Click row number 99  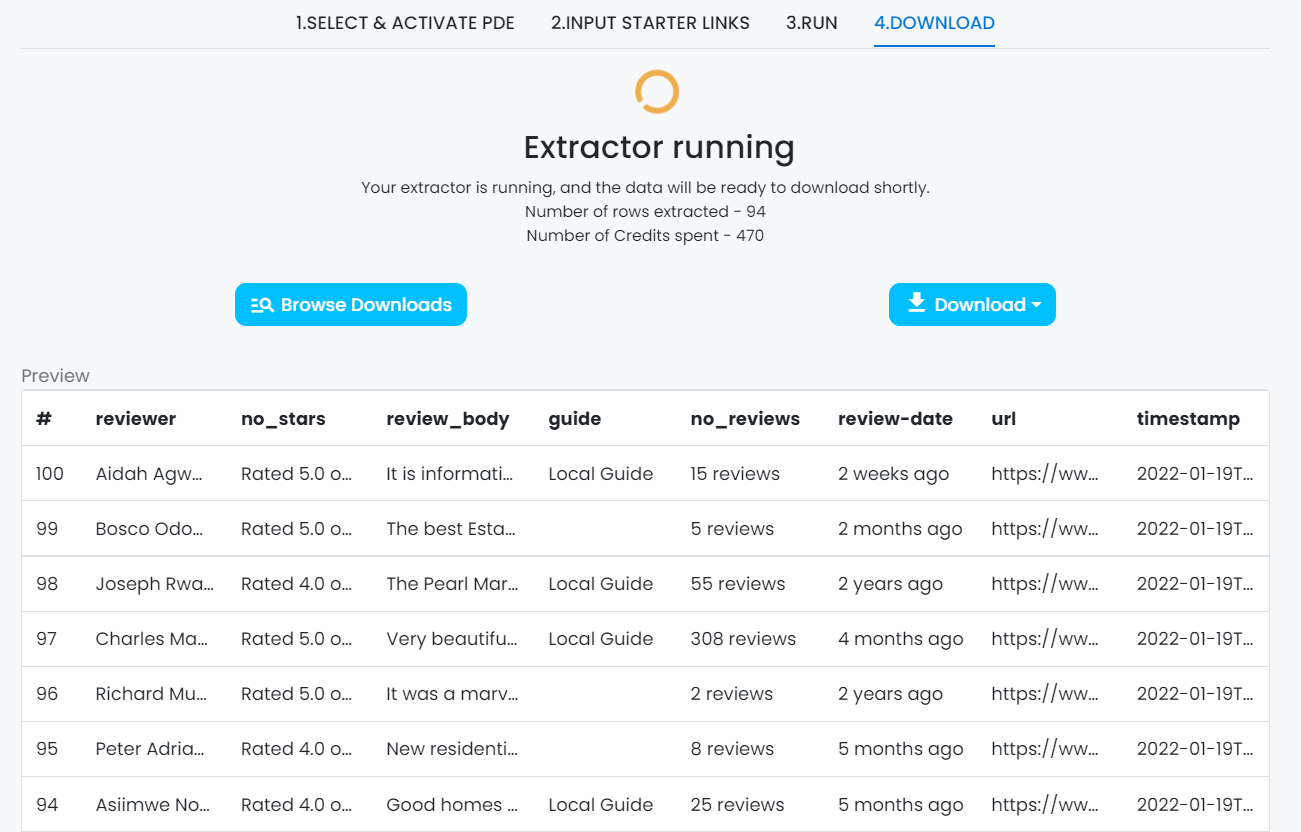click(47, 529)
